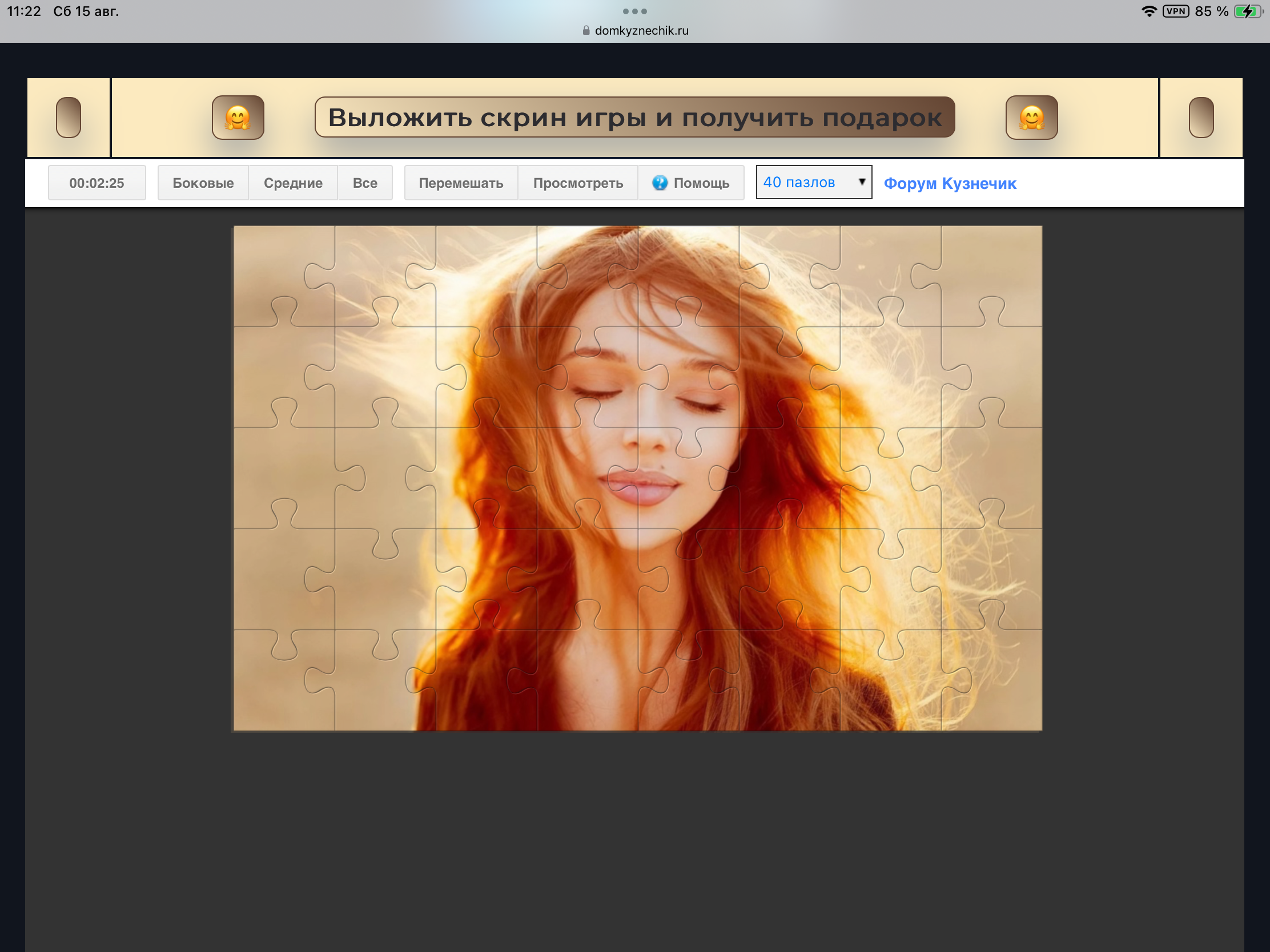The width and height of the screenshot is (1270, 952).
Task: Tap the three-dots multitasking icon
Action: click(635, 11)
